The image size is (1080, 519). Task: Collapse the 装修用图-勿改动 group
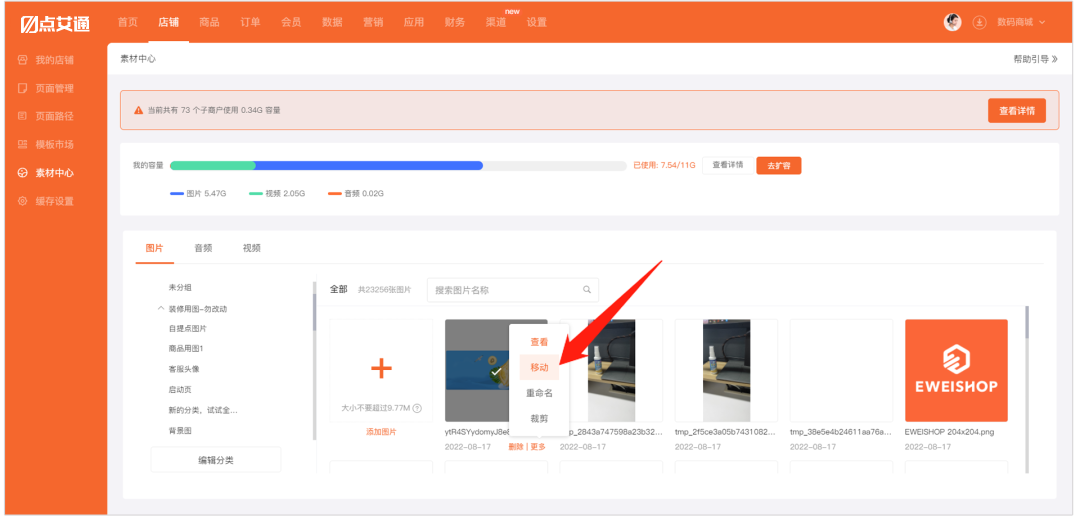click(161, 308)
